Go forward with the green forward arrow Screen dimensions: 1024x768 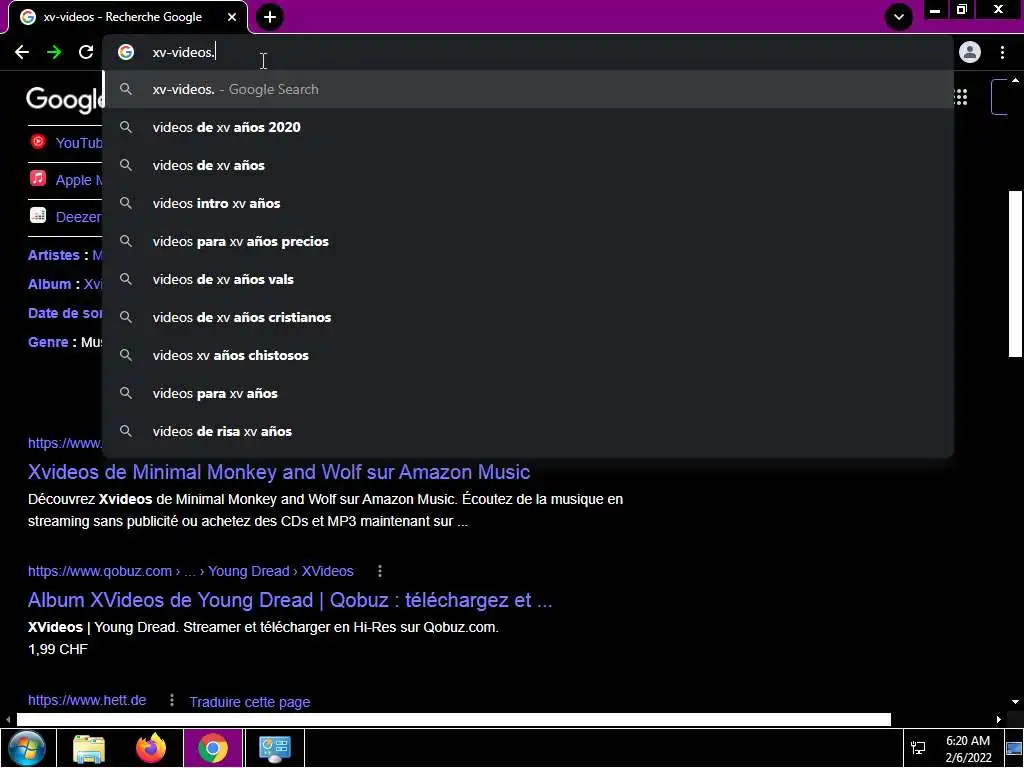pos(54,52)
